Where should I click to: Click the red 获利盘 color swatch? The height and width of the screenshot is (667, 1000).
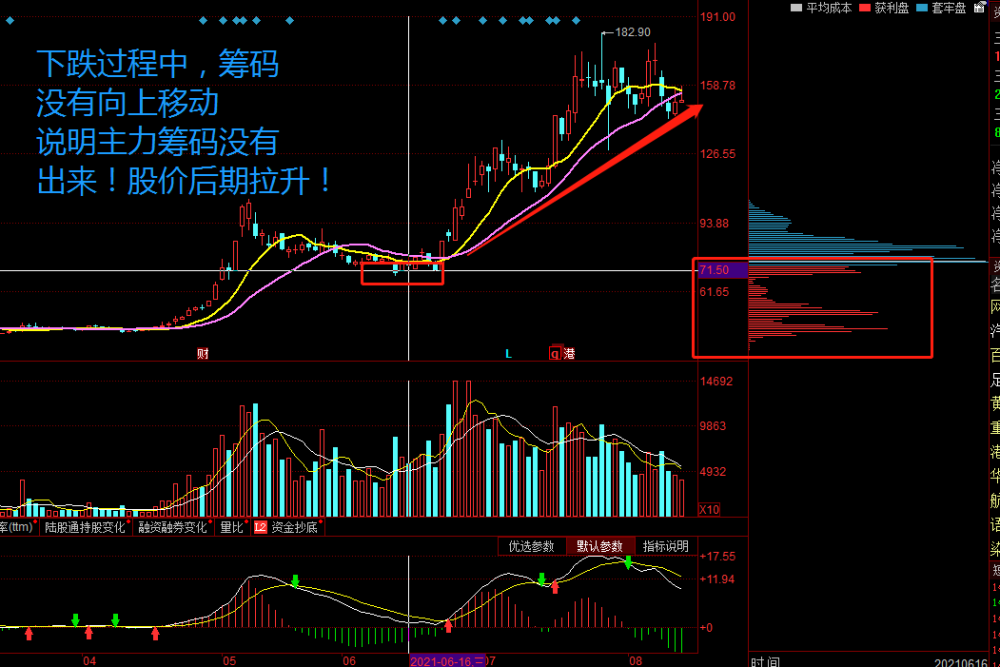[866, 9]
